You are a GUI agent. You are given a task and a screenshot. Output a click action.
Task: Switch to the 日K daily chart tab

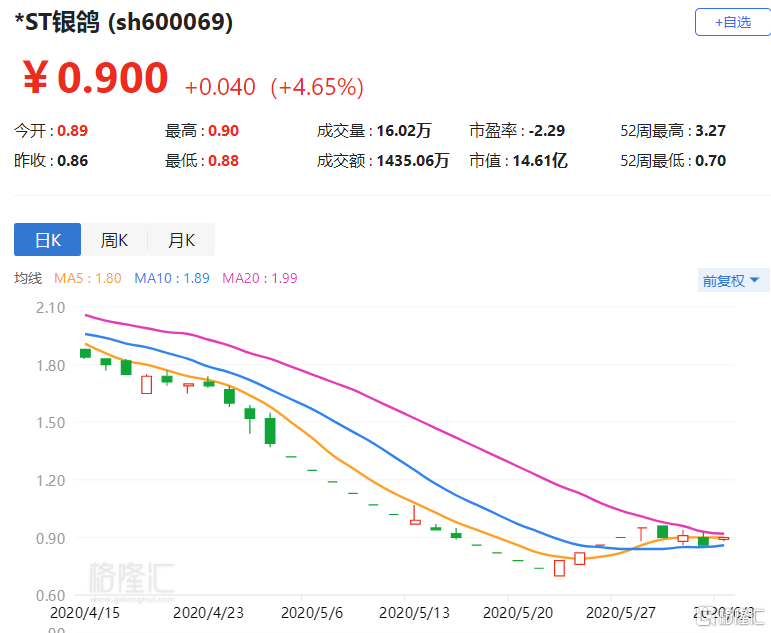48,240
